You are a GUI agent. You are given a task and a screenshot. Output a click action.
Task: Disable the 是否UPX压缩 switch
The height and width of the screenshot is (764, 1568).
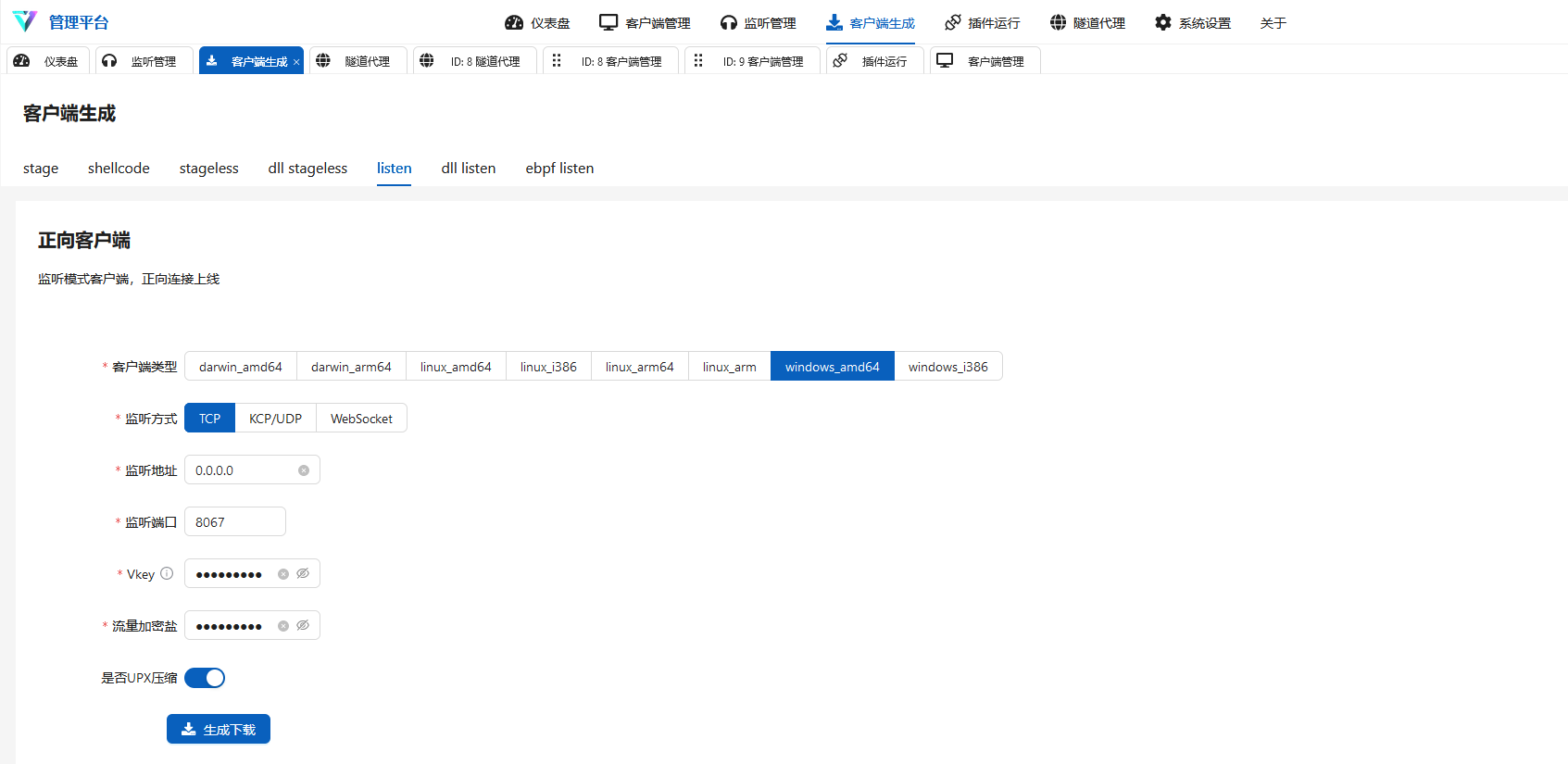[x=205, y=678]
